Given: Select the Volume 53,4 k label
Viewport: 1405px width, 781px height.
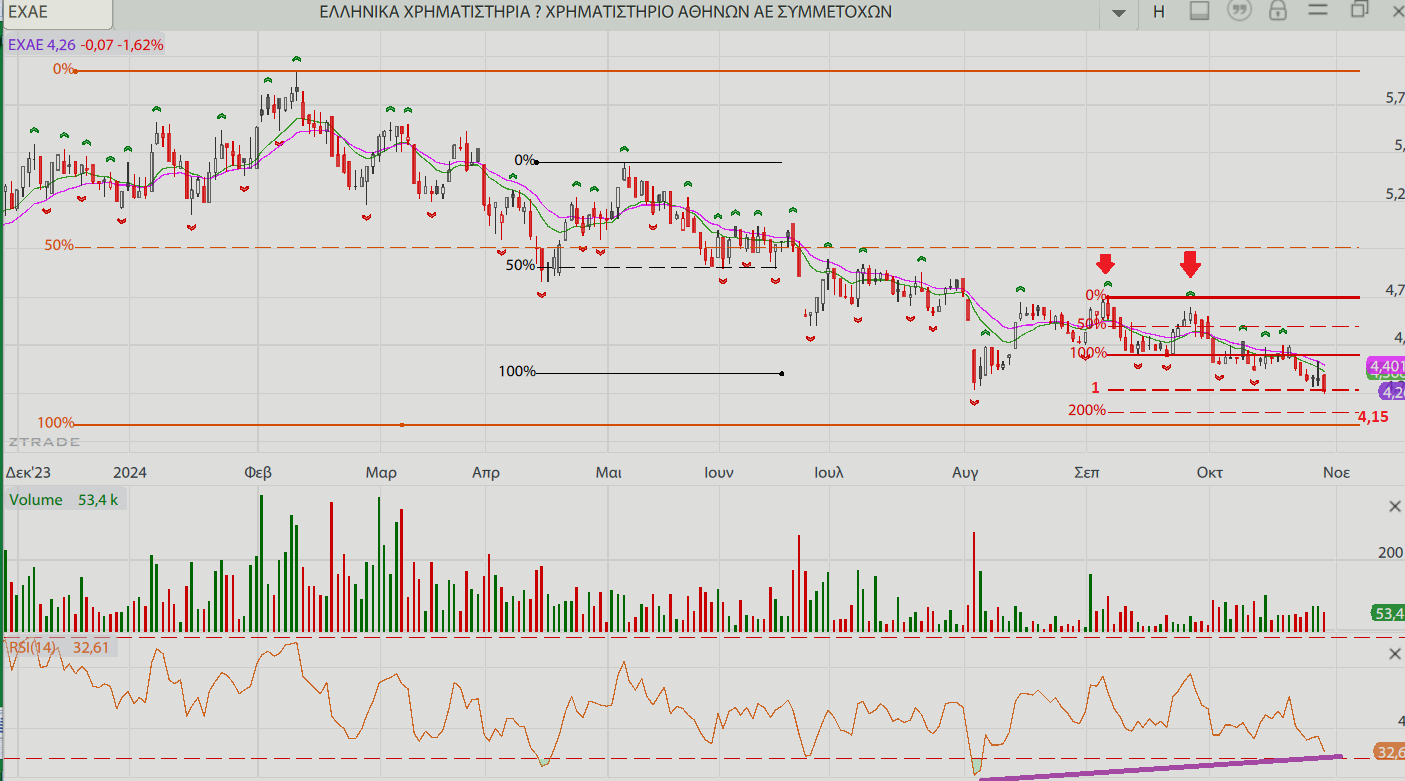Looking at the screenshot, I should 64,500.
